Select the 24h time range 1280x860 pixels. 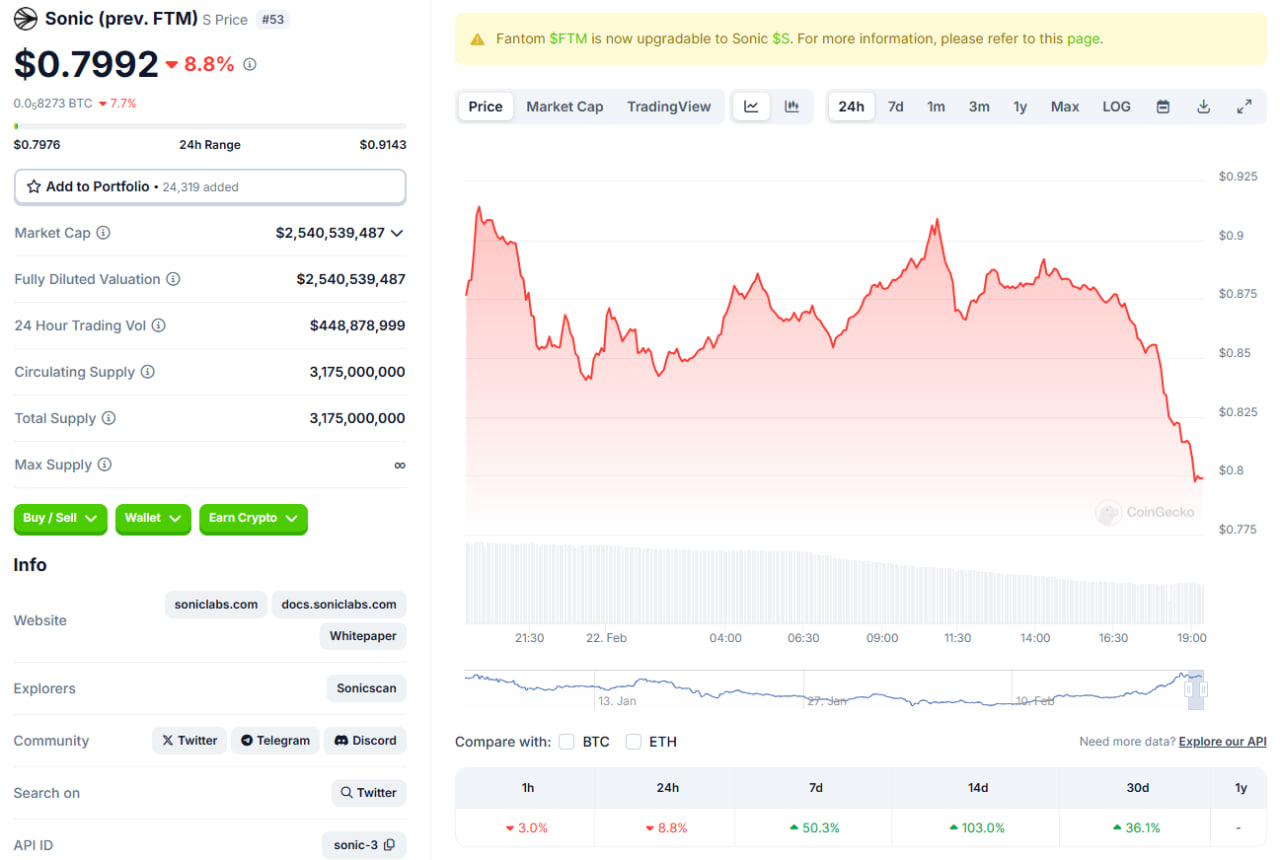pos(852,107)
